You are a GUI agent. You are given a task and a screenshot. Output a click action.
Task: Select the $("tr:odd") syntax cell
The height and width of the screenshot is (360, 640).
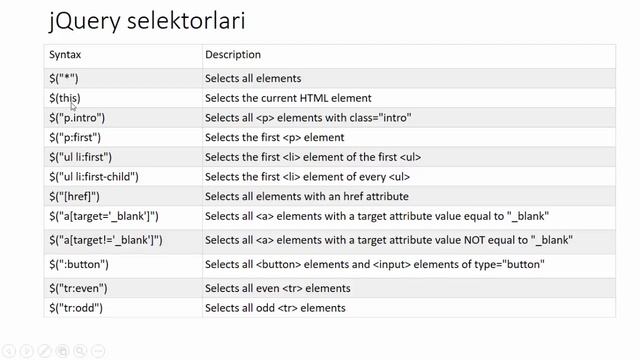pyautogui.click(x=123, y=308)
